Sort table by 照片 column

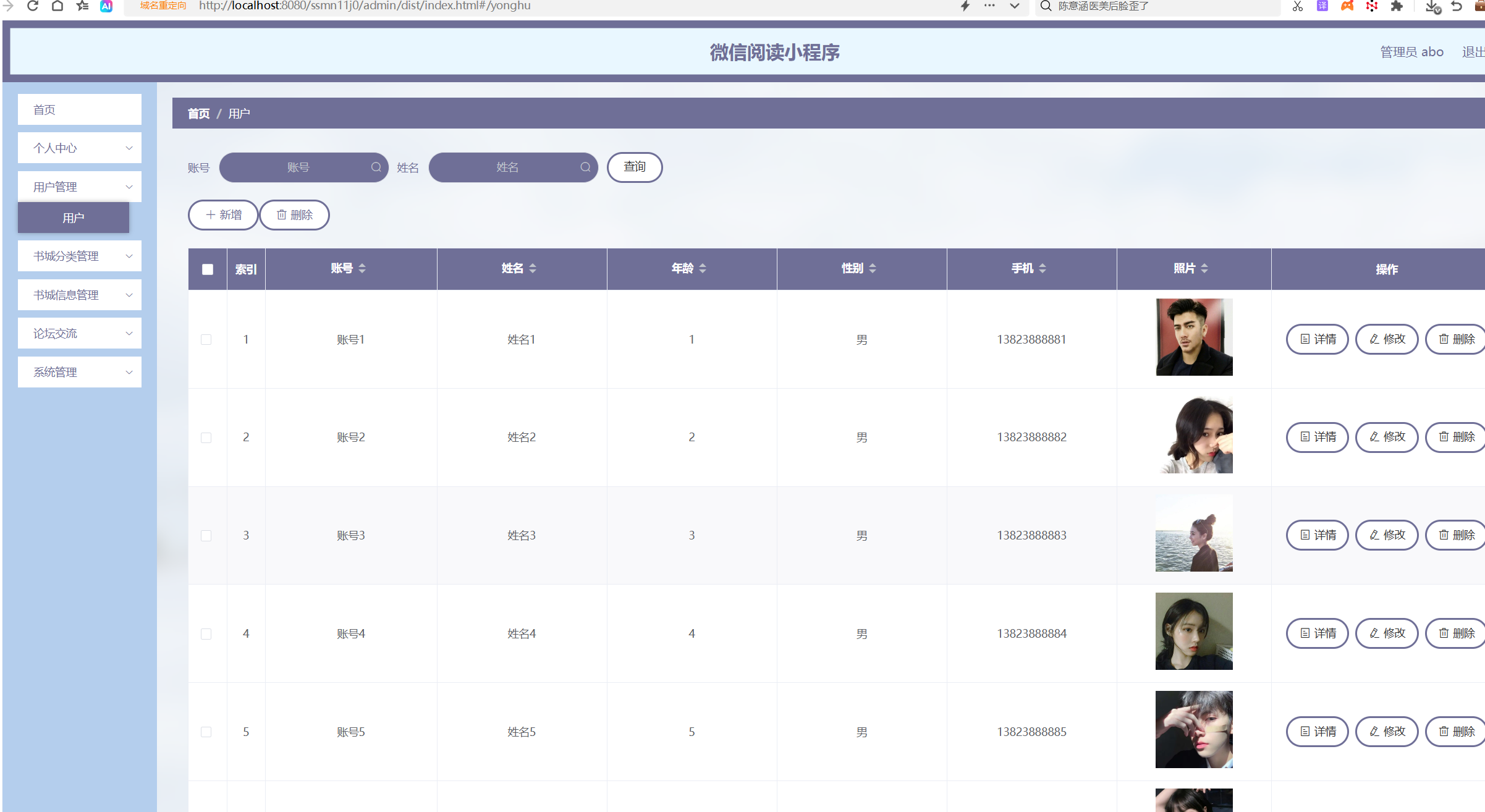(x=1204, y=268)
